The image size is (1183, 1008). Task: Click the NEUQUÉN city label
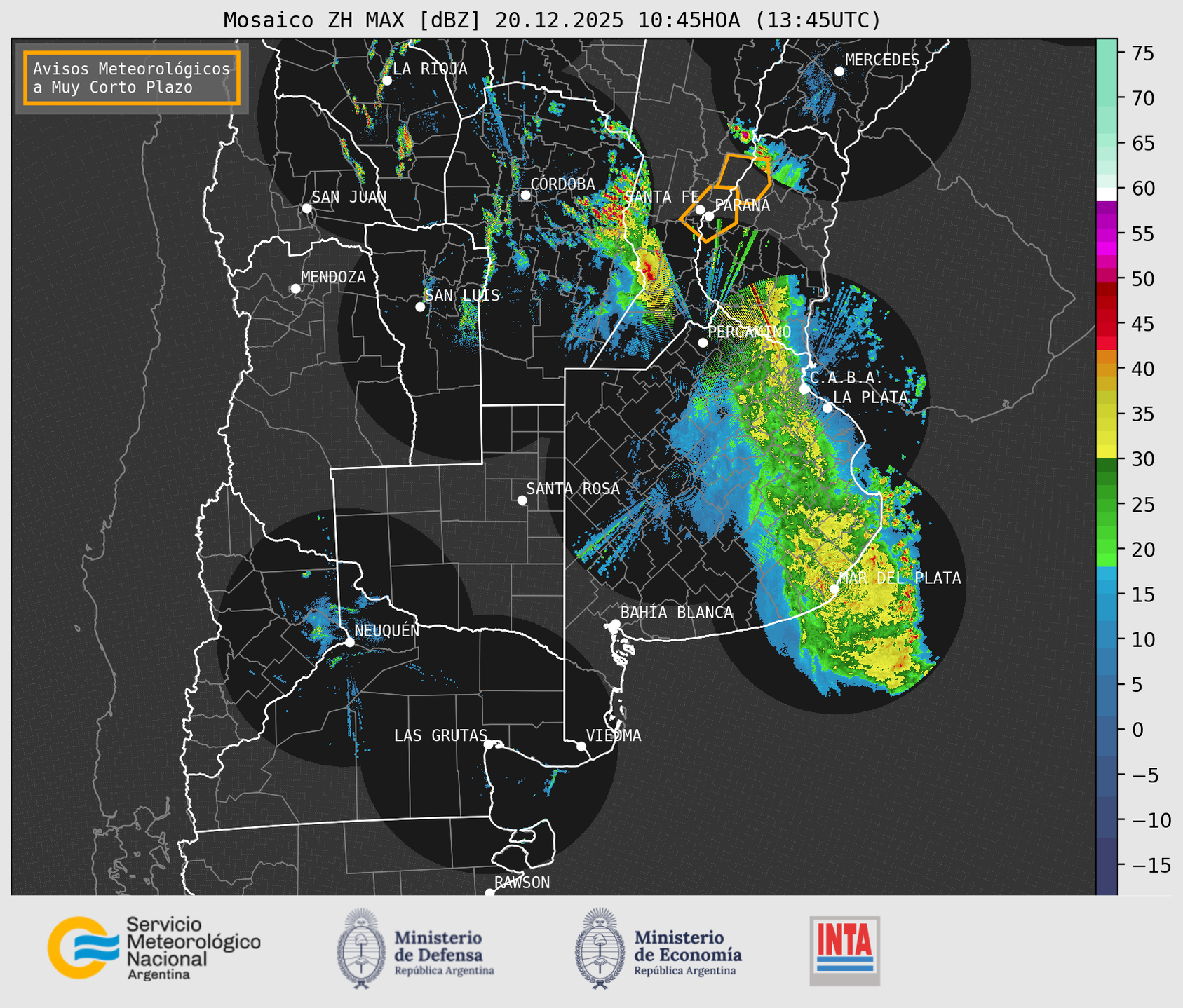click(x=386, y=630)
